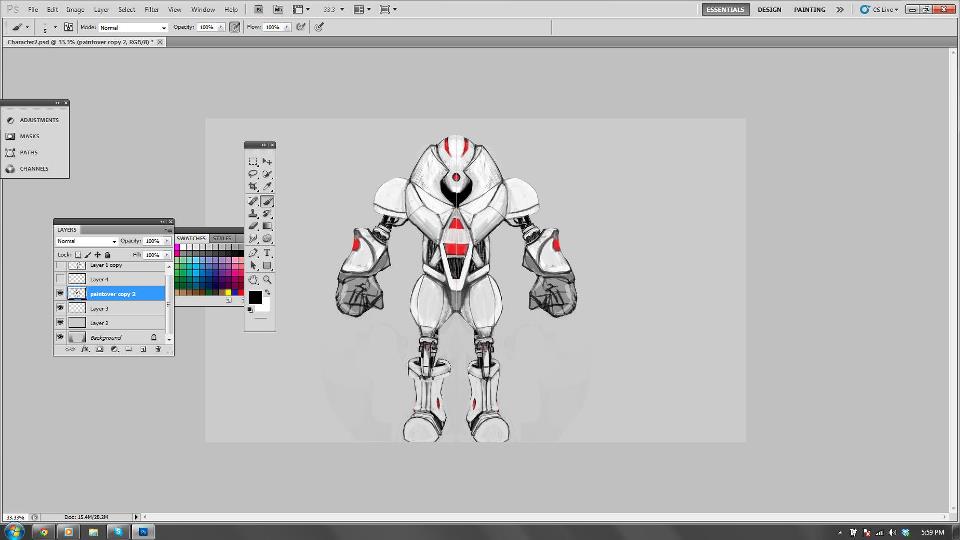Switch to the Design workspace
Screen dimensions: 960x540
(769, 9)
